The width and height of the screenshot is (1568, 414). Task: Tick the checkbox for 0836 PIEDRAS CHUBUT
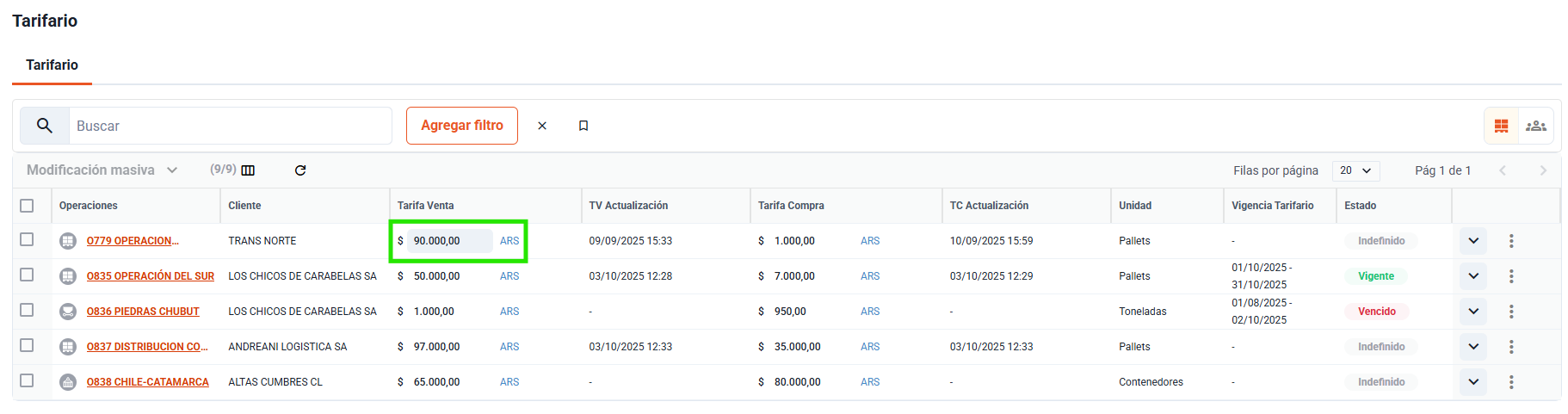click(x=27, y=310)
